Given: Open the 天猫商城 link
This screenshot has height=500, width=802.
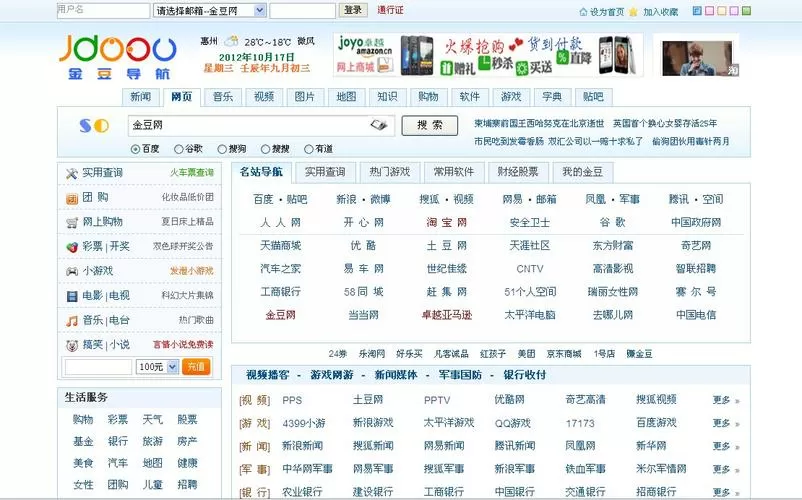Looking at the screenshot, I should click(x=280, y=245).
